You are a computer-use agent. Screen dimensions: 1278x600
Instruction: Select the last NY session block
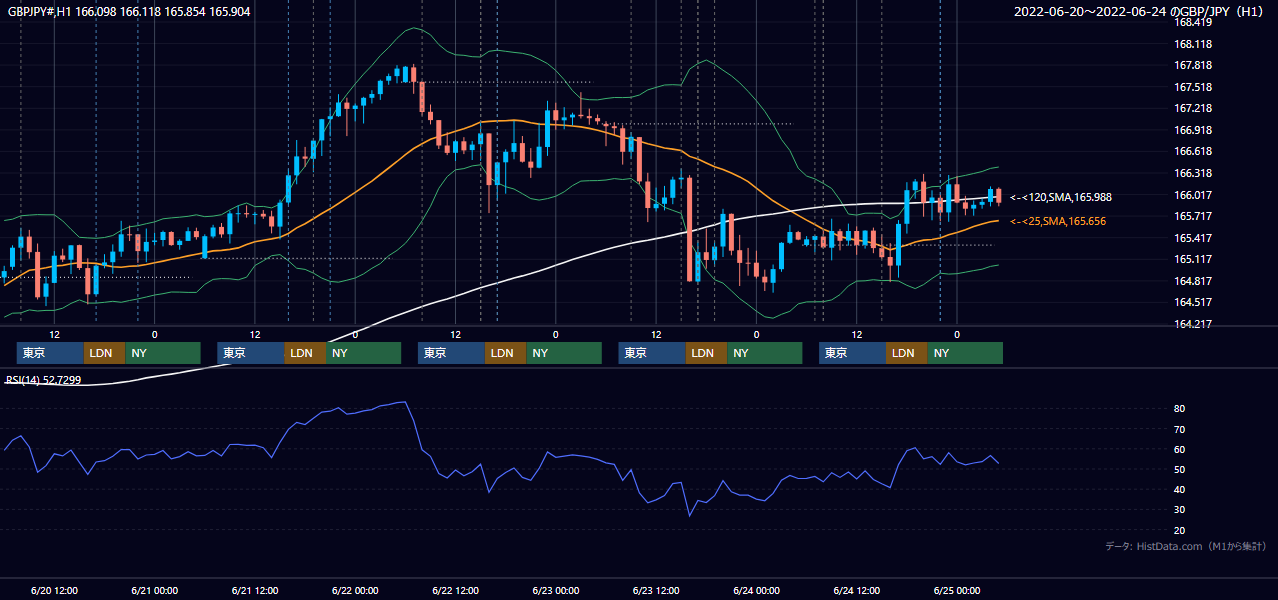pos(965,353)
